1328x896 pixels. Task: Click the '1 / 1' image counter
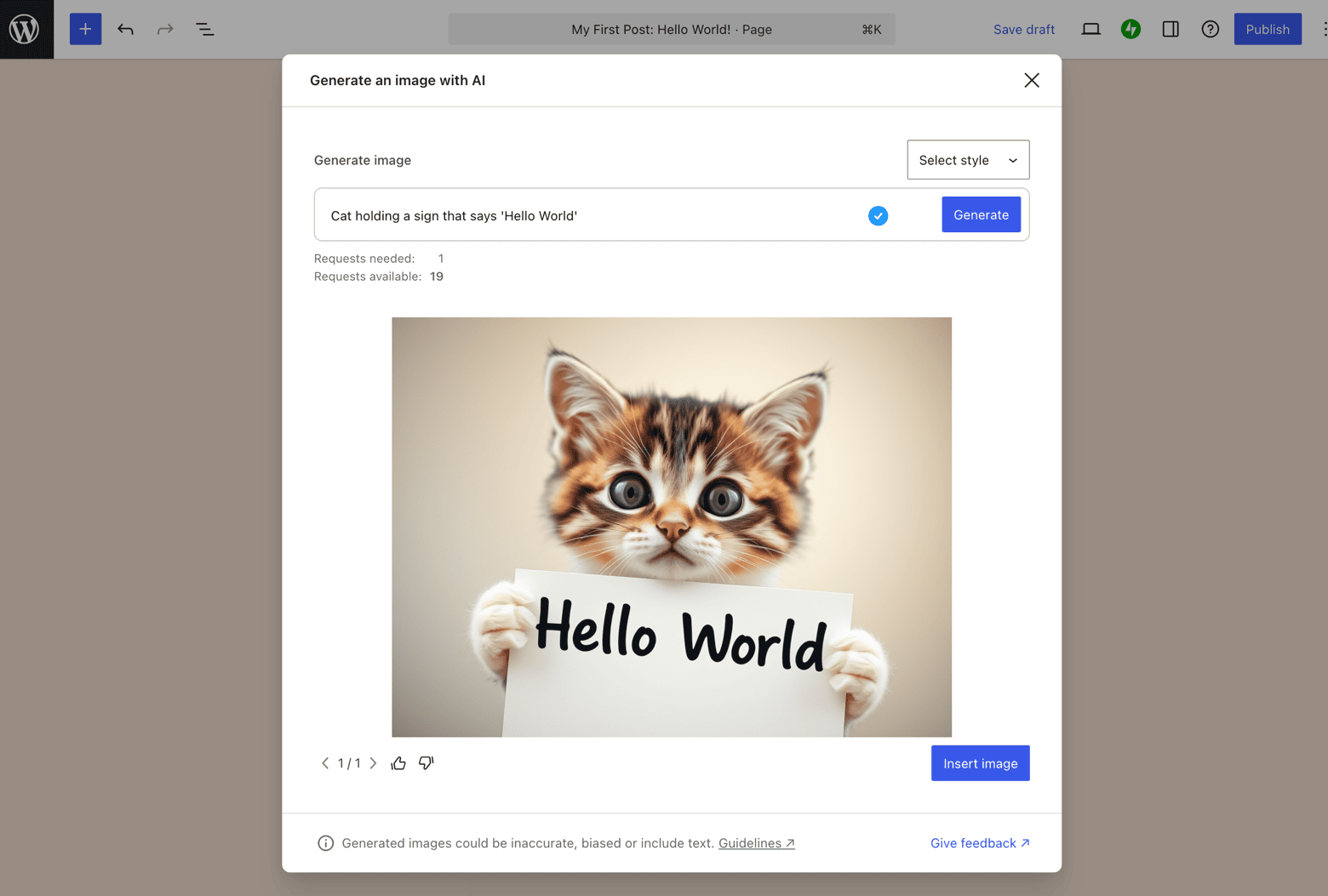[x=349, y=763]
